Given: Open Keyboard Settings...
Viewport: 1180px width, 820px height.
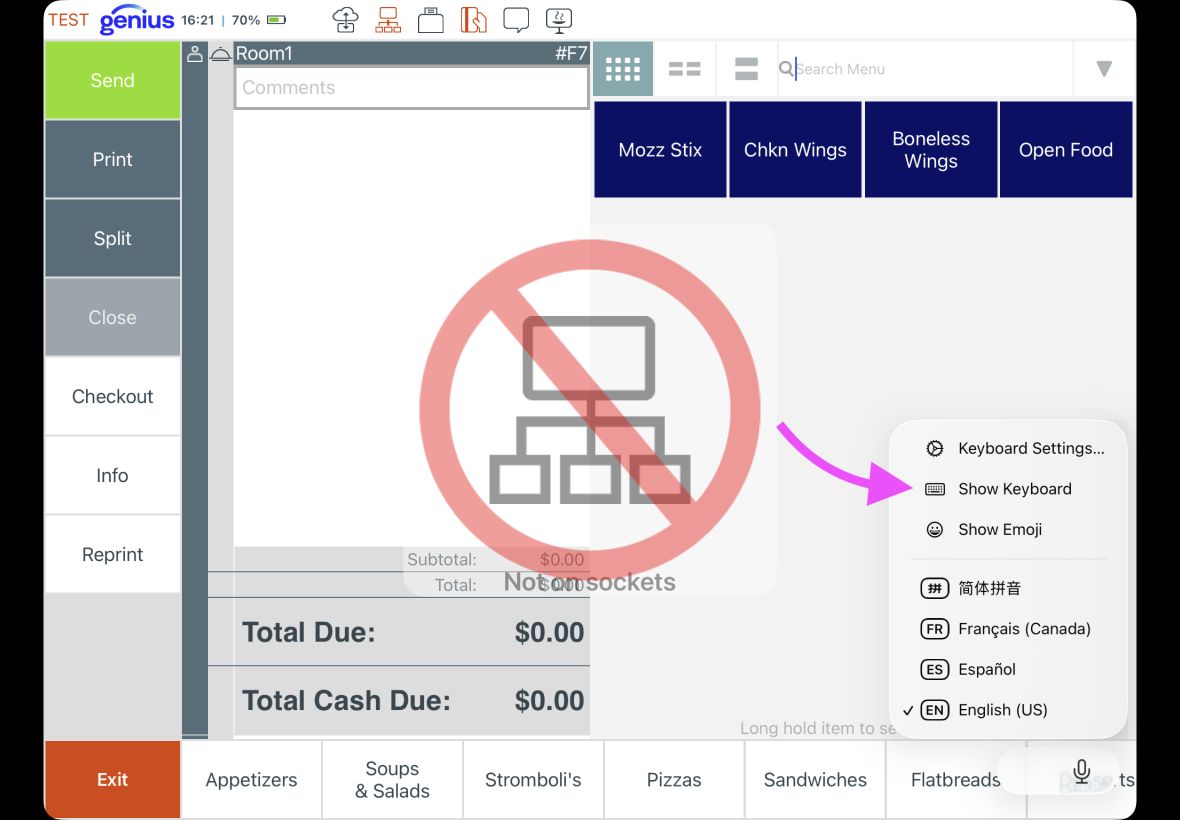Looking at the screenshot, I should click(x=1008, y=448).
